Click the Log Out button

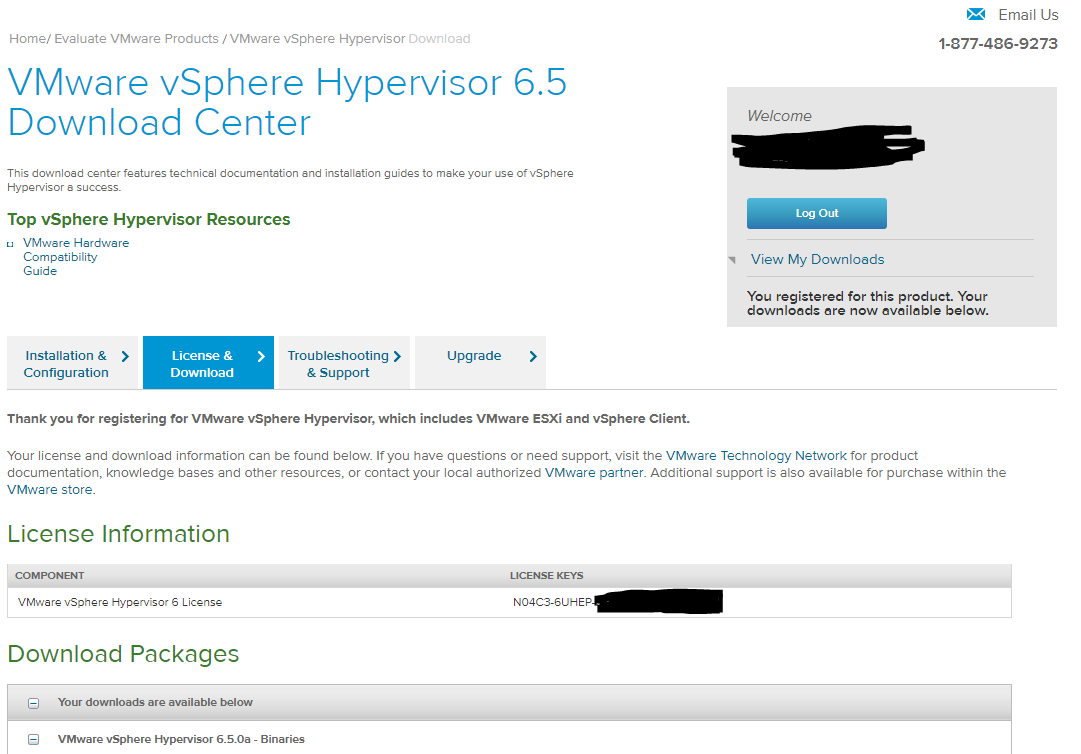(x=816, y=214)
